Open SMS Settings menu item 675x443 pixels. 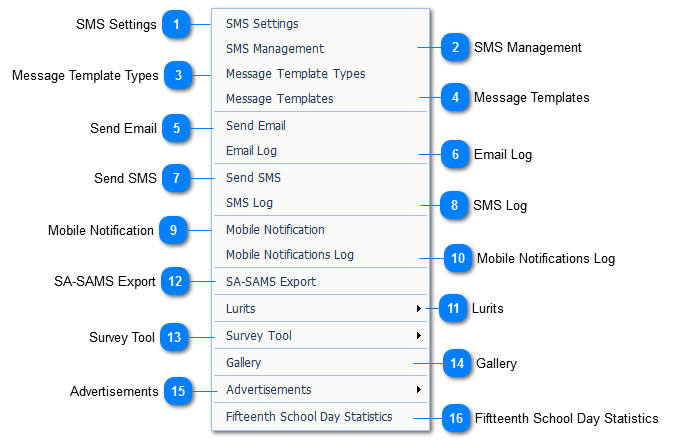[x=262, y=23]
